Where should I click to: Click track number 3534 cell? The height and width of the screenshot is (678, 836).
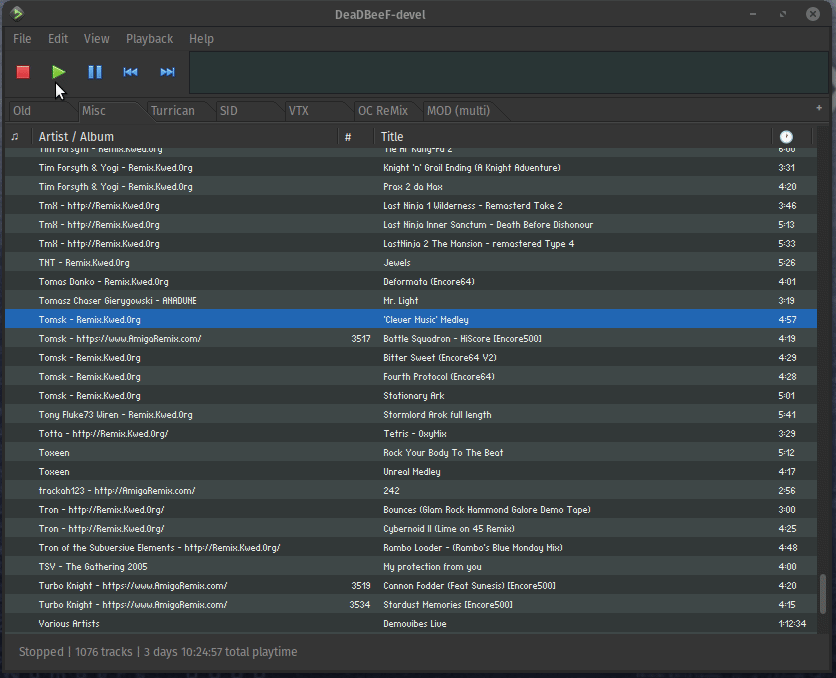[x=360, y=604]
